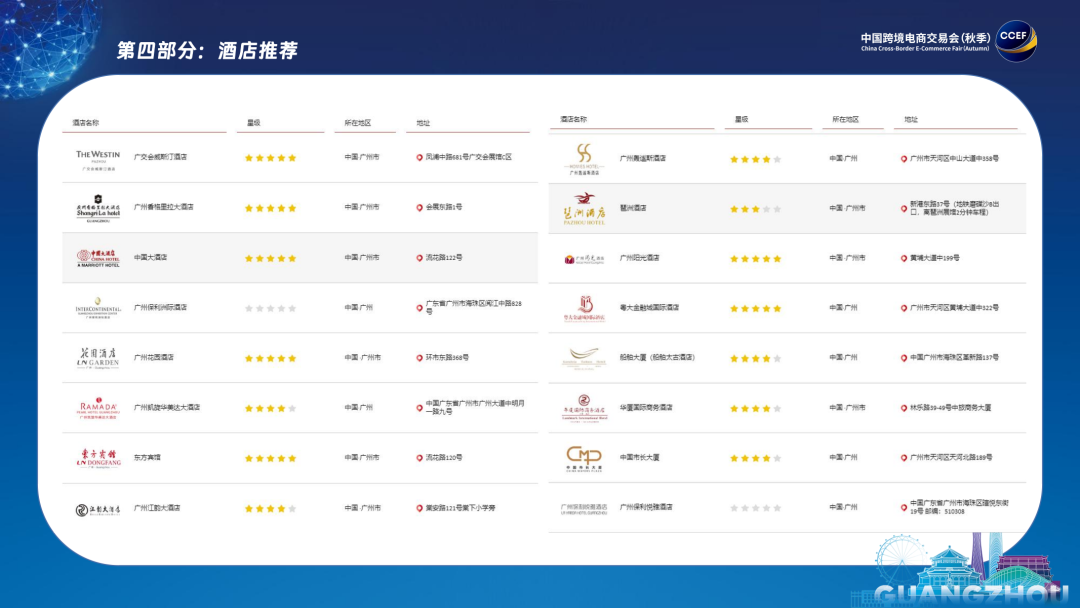
Task: Click the address 黄安路121号黄下小学旁
Action: pos(460,508)
